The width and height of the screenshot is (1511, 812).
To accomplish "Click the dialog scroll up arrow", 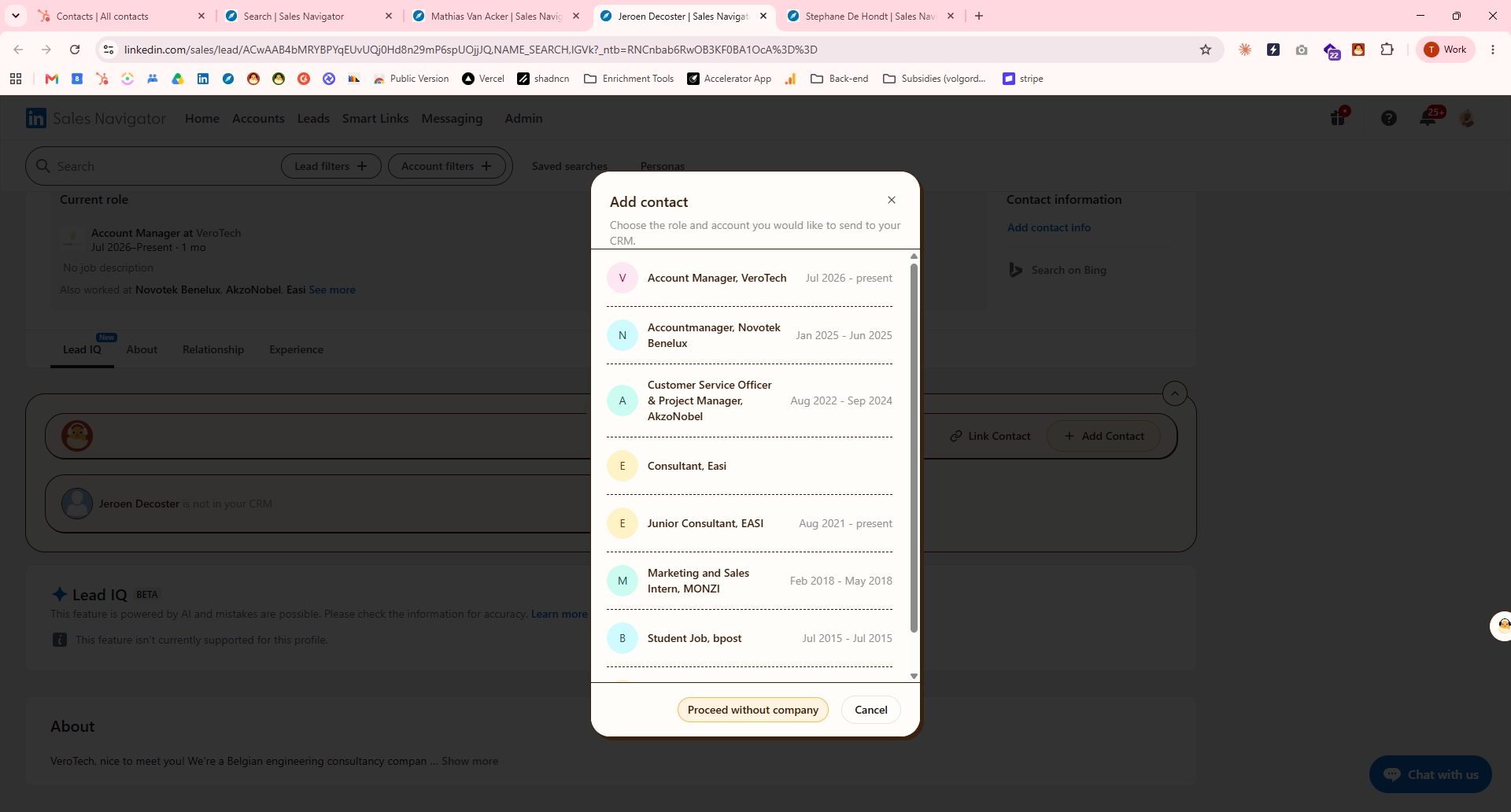I will [x=914, y=257].
